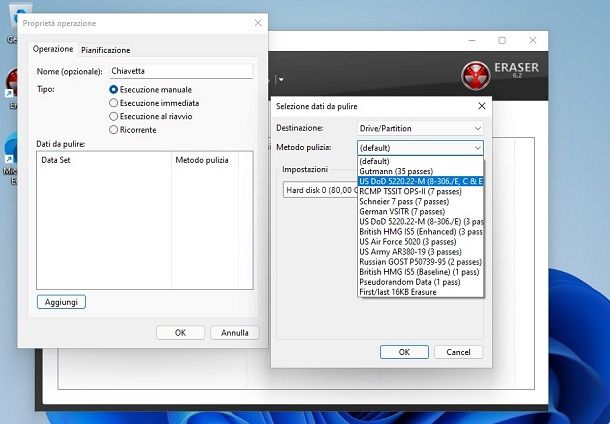Minimize the Eraser main window
The width and height of the screenshot is (610, 424).
click(472, 40)
